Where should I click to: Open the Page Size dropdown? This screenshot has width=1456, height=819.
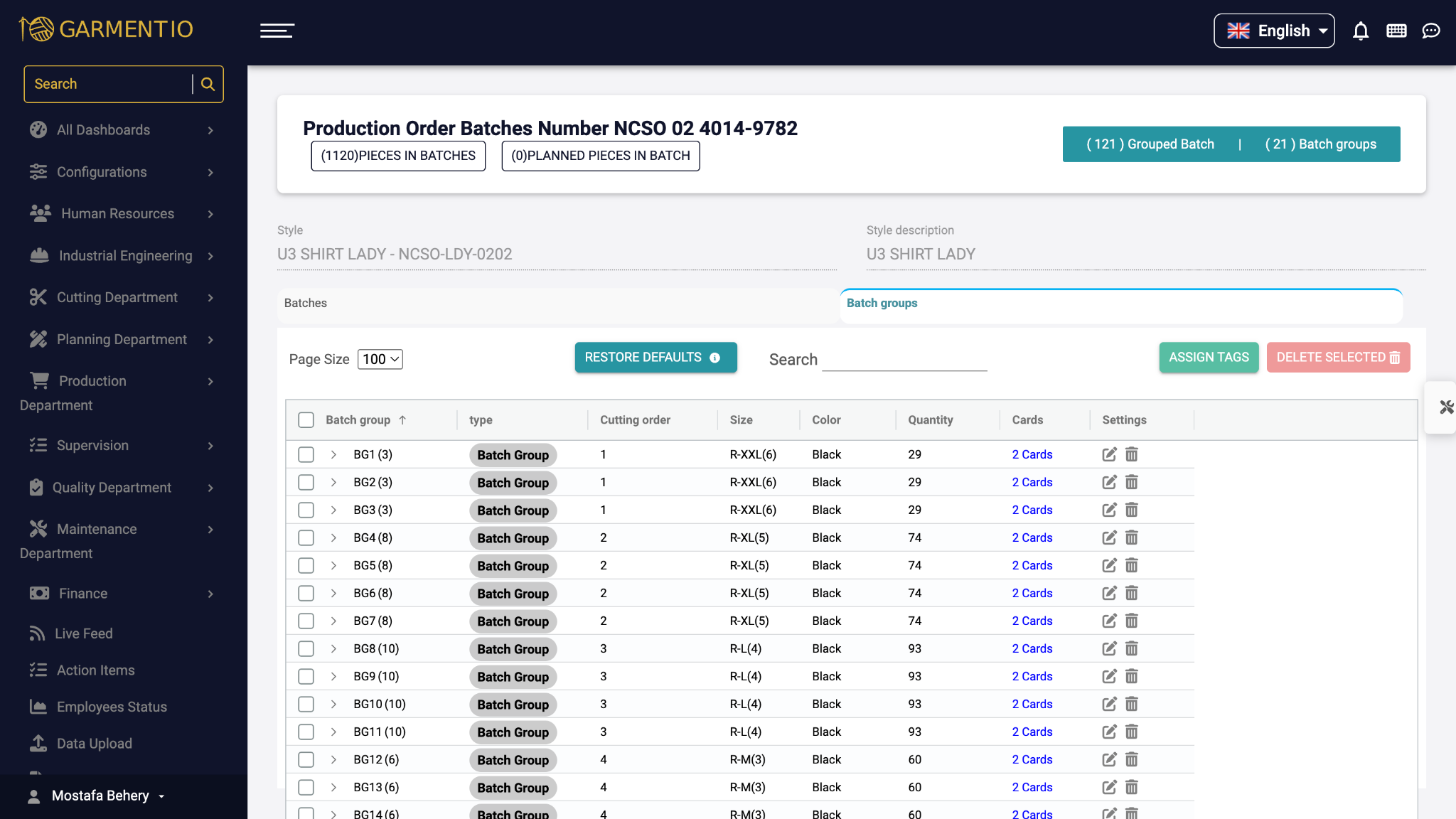[x=380, y=359]
